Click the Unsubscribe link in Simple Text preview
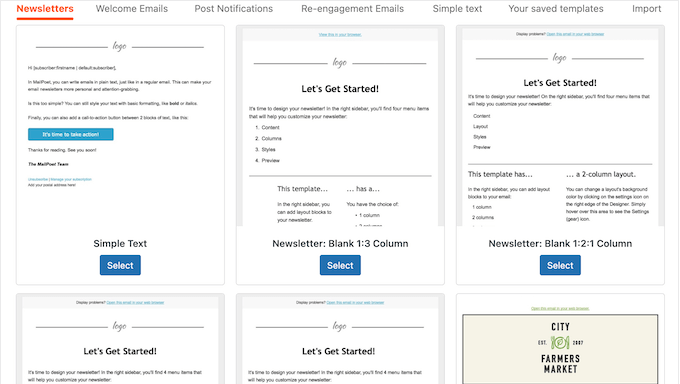Viewport: 680px width, 384px height. tap(38, 179)
